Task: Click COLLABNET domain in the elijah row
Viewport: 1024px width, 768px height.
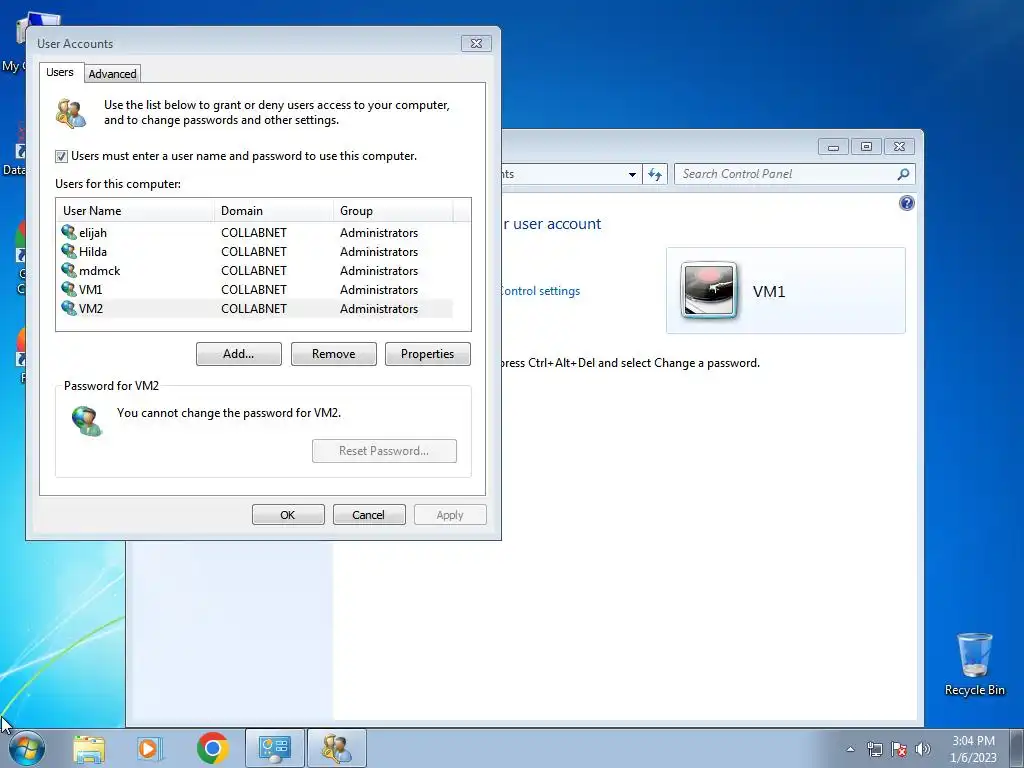Action: click(253, 232)
